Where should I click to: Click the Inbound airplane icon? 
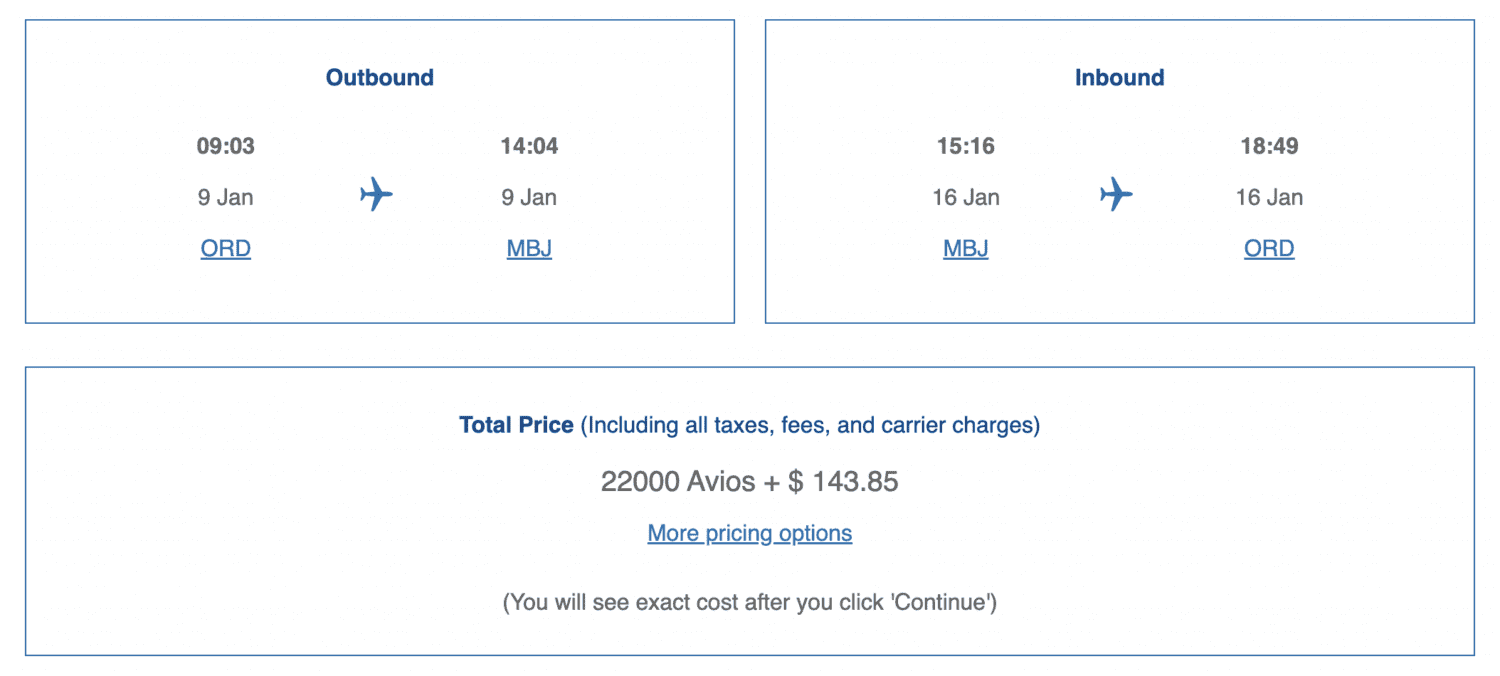pos(1118,196)
